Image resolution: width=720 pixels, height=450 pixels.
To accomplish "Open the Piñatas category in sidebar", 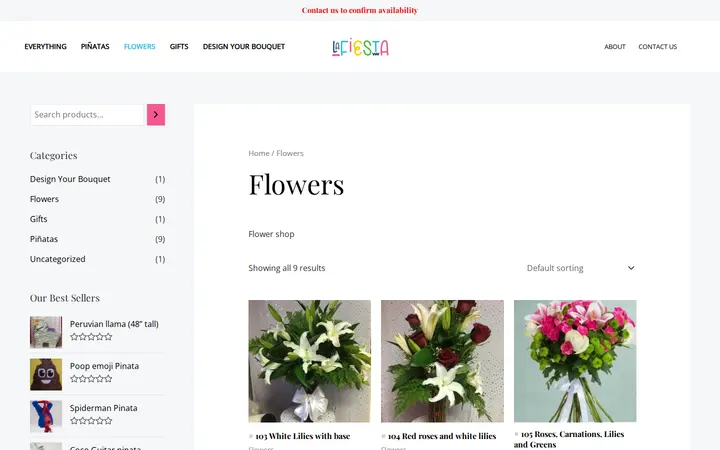I will pyautogui.click(x=44, y=239).
